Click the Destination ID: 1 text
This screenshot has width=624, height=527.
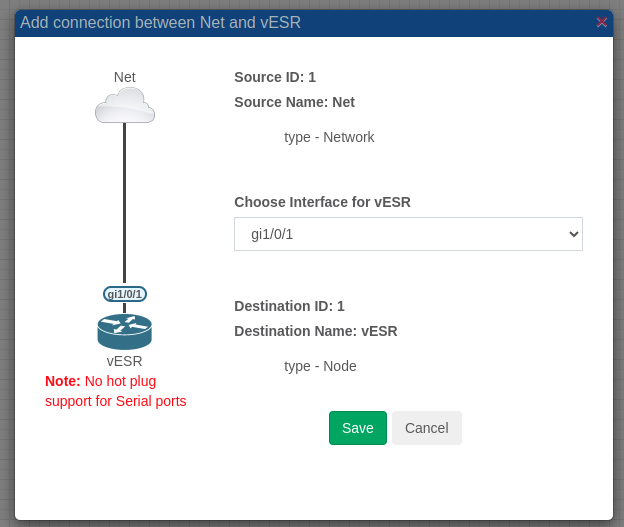click(289, 306)
